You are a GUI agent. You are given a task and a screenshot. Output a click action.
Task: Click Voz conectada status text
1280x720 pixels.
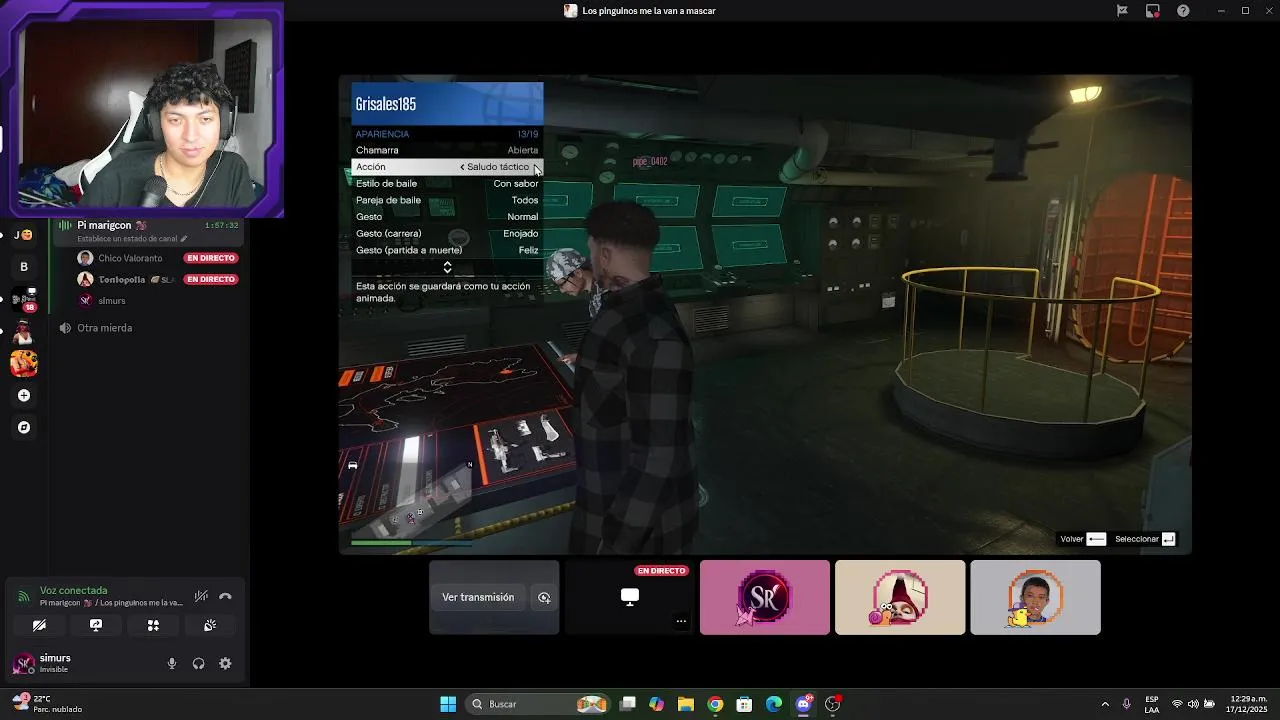tap(73, 590)
